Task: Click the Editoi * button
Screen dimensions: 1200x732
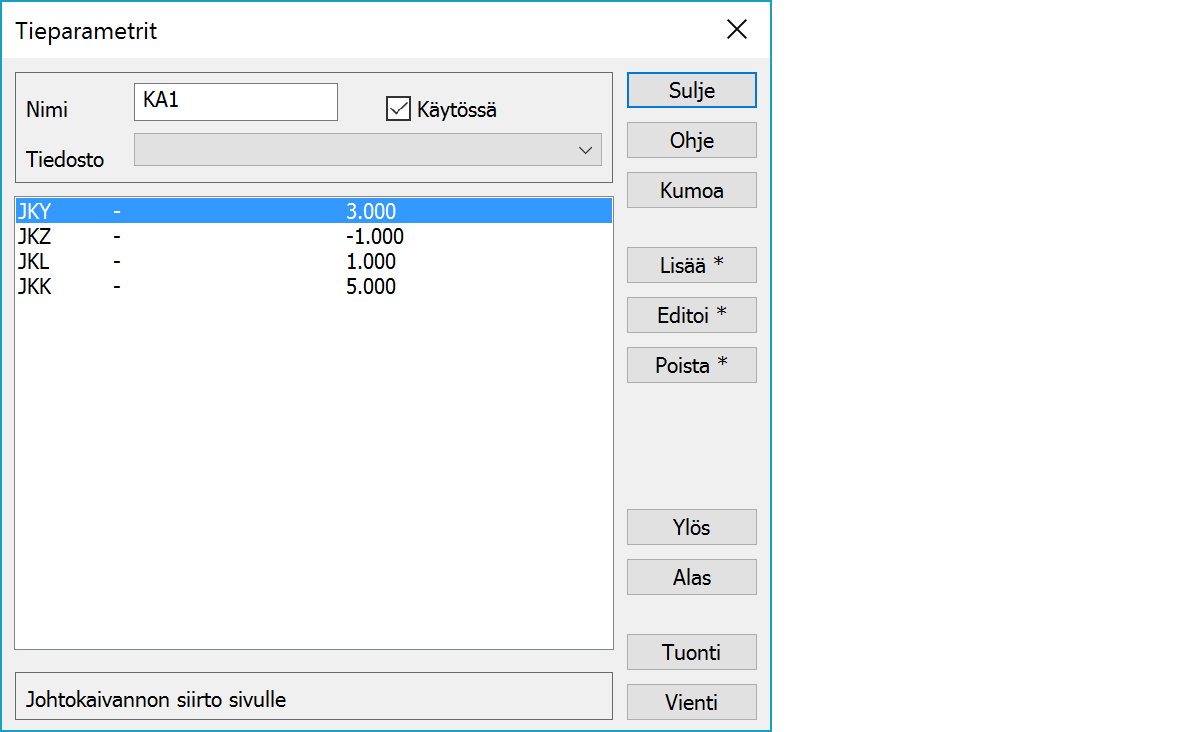Action: point(691,315)
